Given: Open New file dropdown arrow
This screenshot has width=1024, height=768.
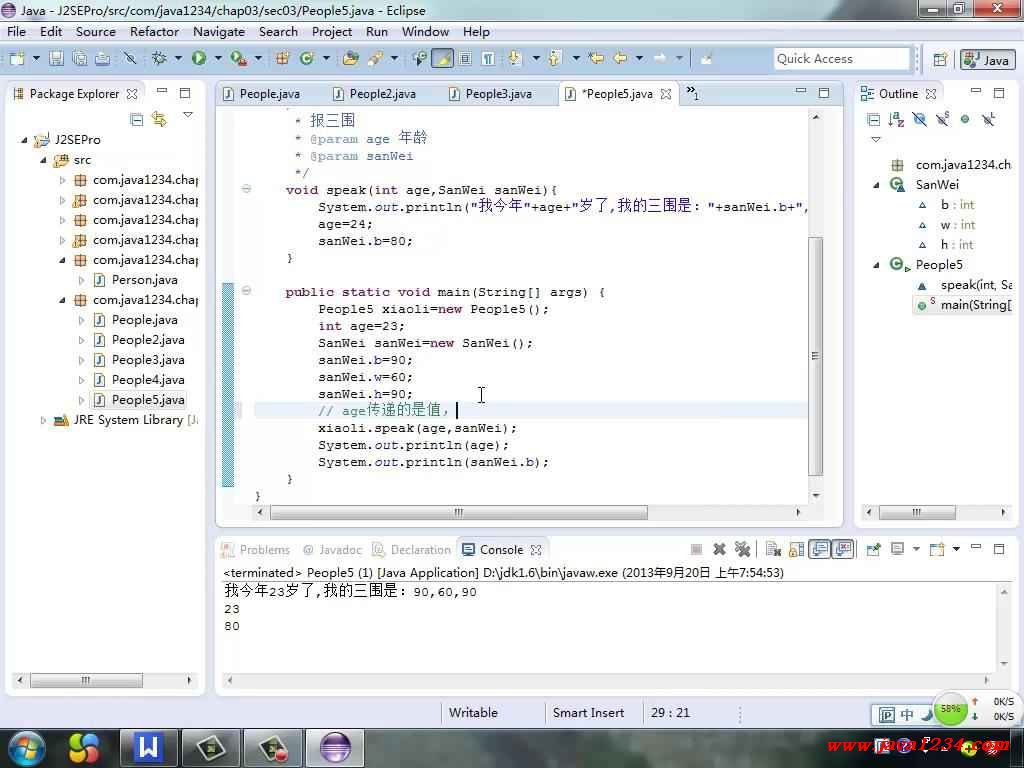Looking at the screenshot, I should click(36, 59).
